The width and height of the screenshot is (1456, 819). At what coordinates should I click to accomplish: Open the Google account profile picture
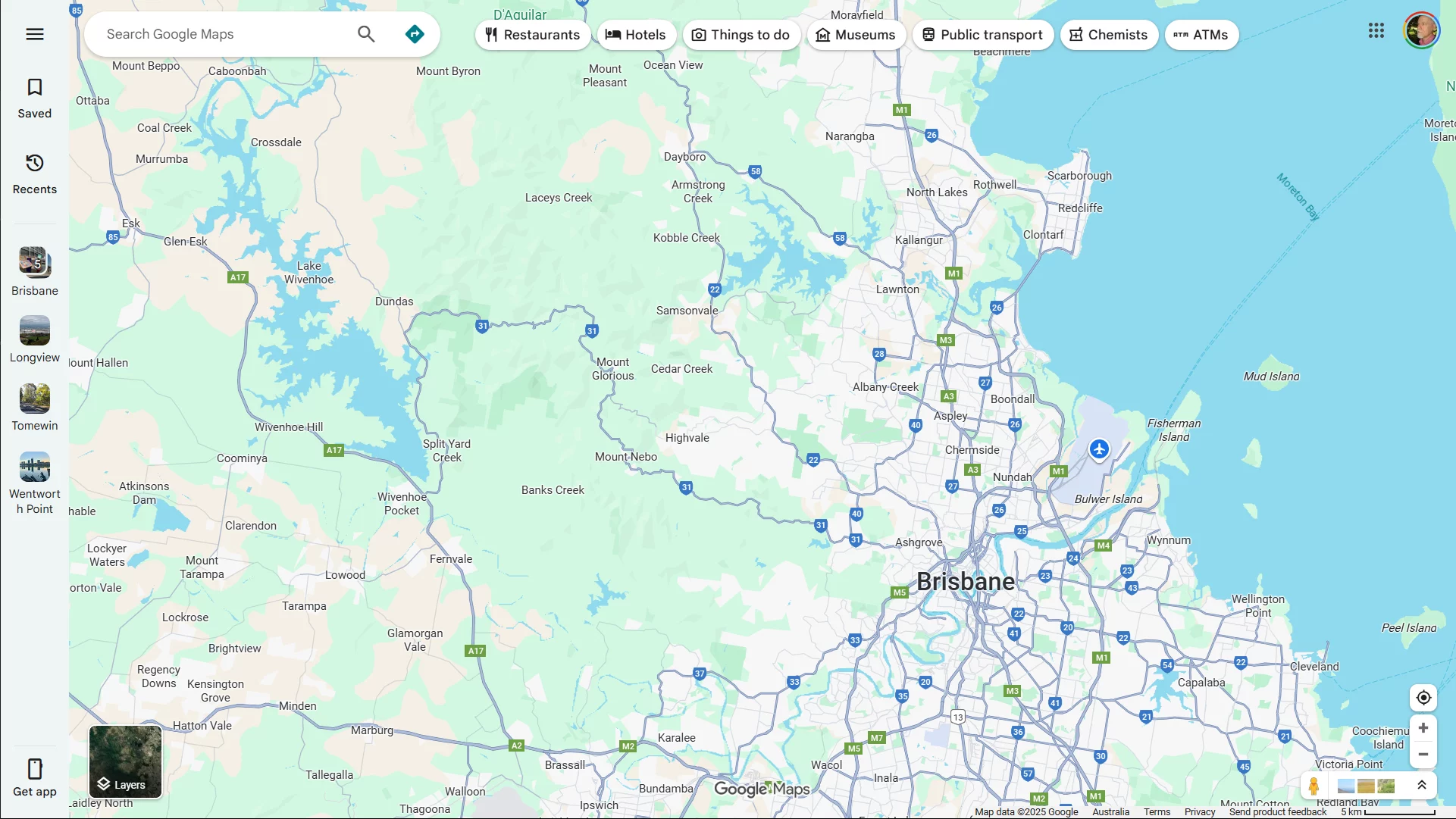(1421, 30)
